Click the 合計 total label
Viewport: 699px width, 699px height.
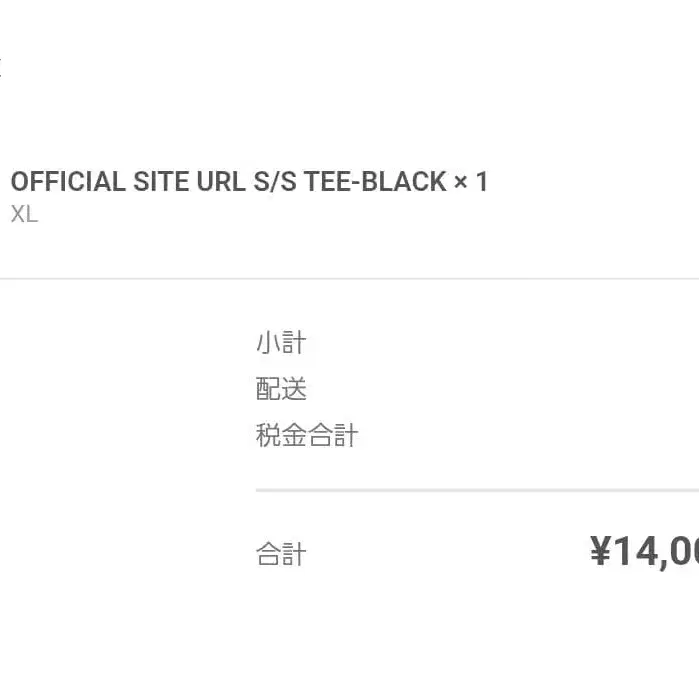point(280,554)
